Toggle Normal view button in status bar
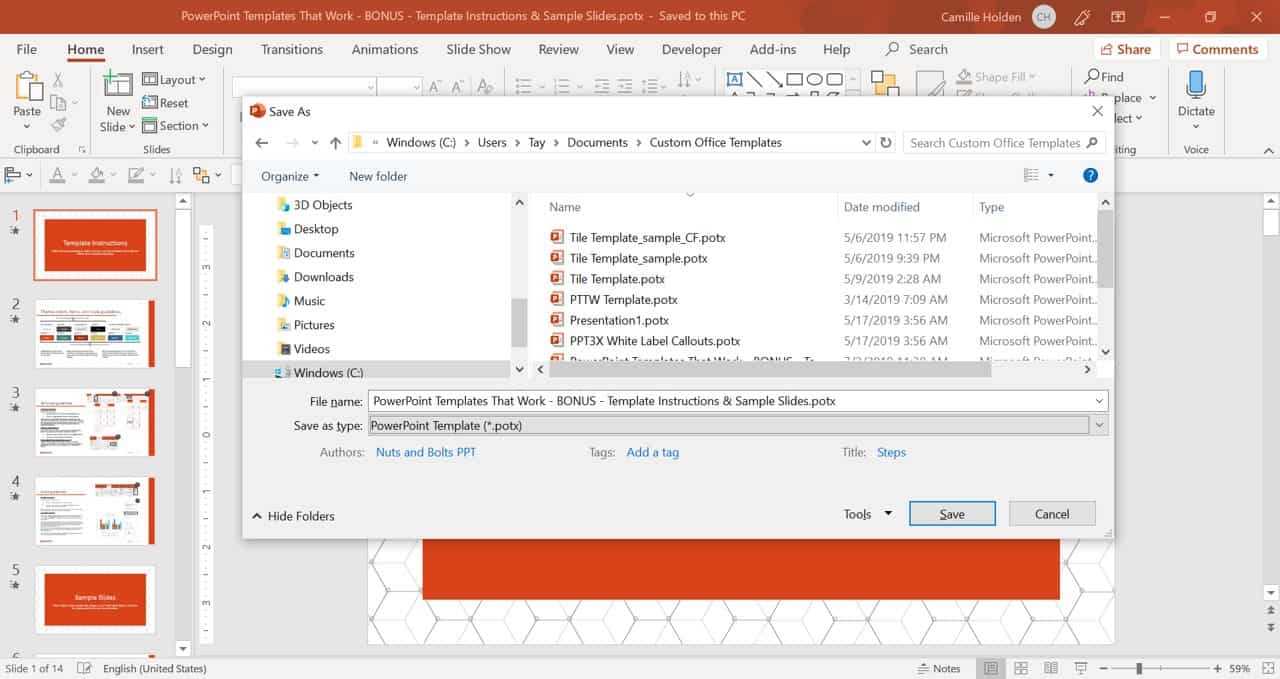The height and width of the screenshot is (679, 1280). [x=990, y=668]
